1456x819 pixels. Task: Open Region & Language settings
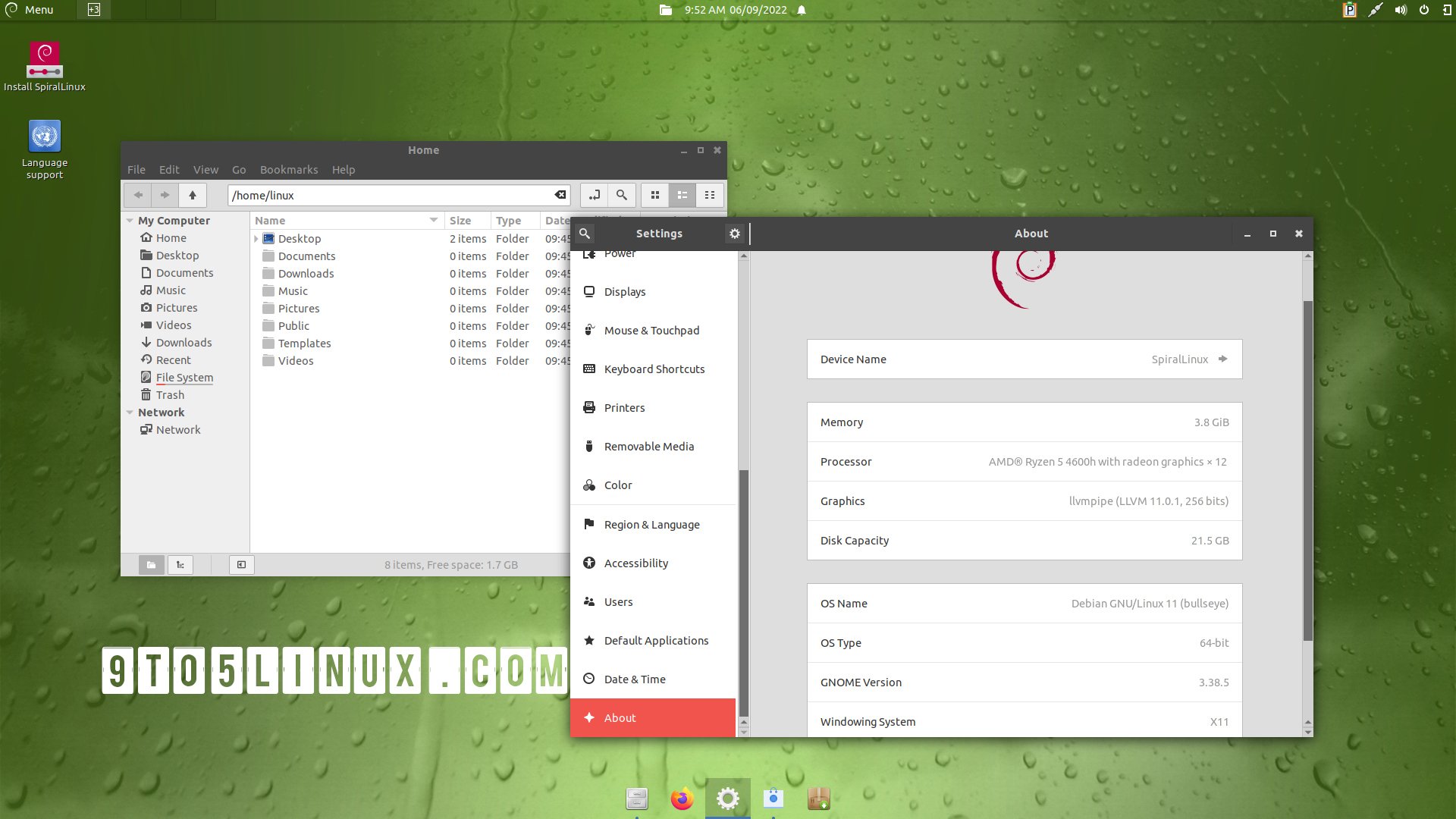point(653,525)
